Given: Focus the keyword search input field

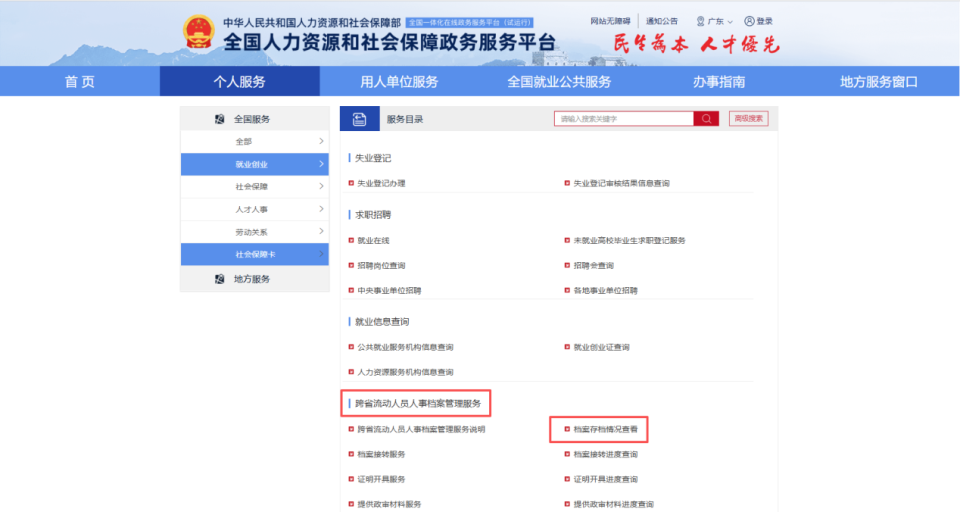Looking at the screenshot, I should (624, 119).
